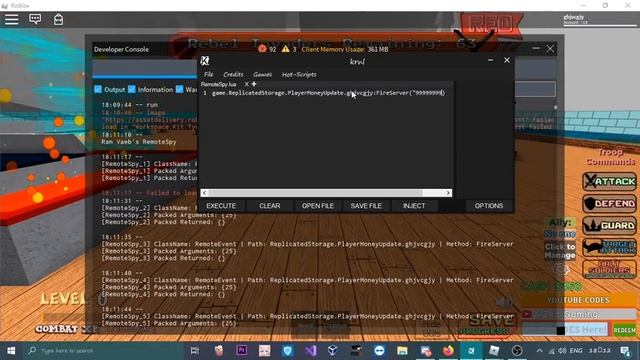Open File Explorer from taskbar
This screenshot has height=360, width=640.
tap(402, 351)
